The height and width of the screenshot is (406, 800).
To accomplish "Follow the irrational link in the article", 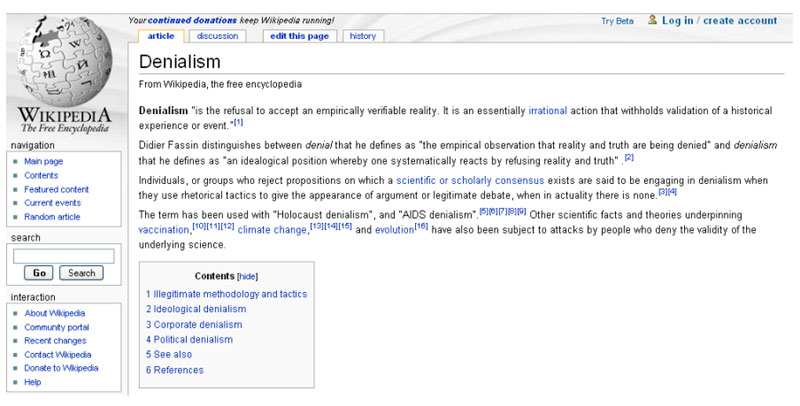I will click(x=550, y=111).
